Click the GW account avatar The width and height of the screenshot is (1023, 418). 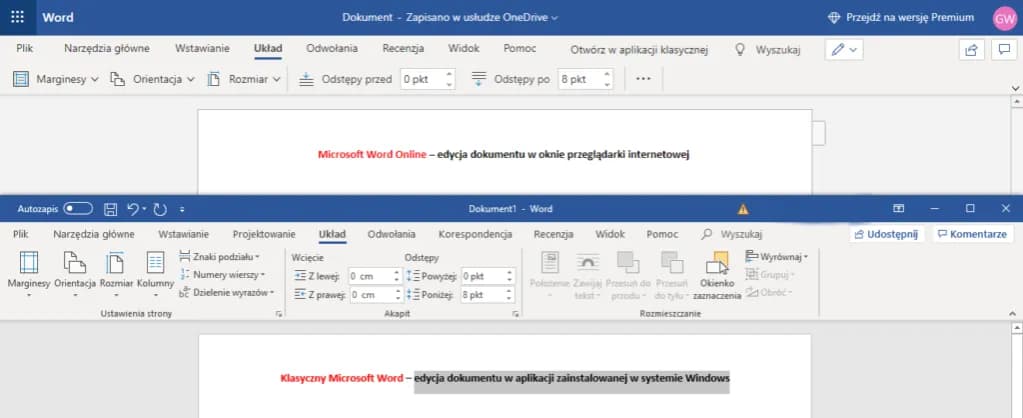click(x=1004, y=18)
